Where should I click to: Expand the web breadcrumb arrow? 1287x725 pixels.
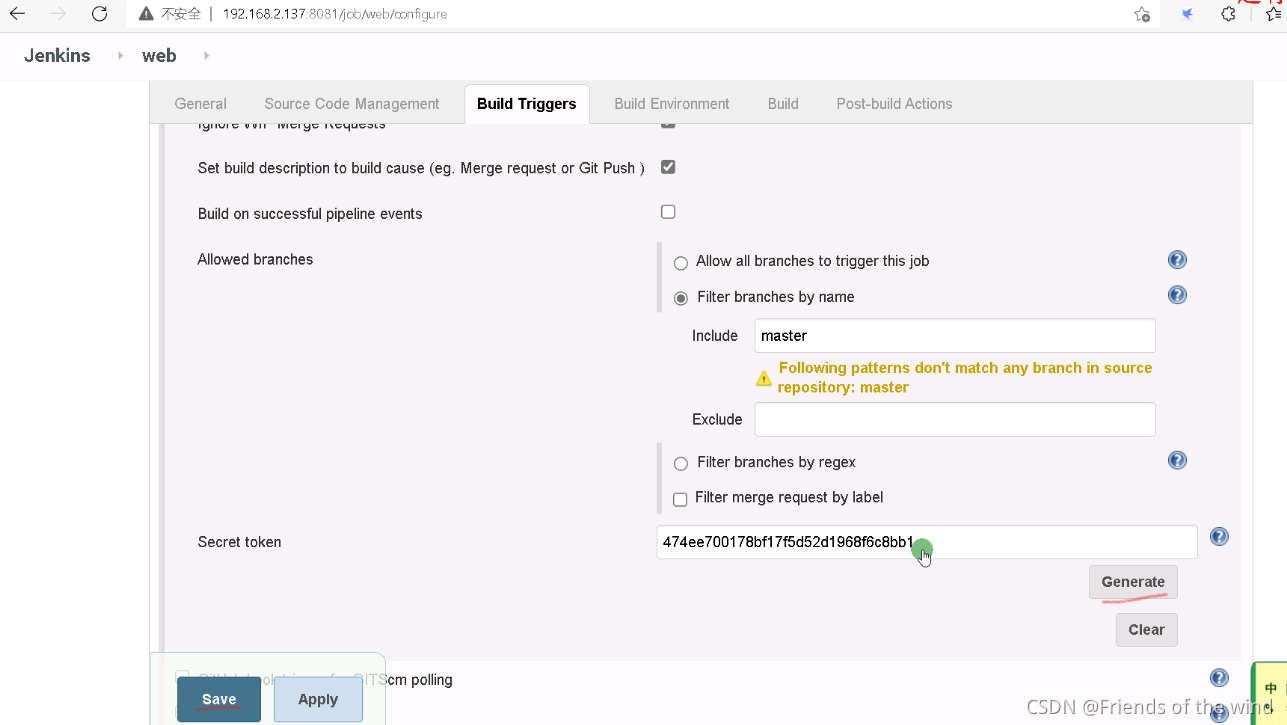pyautogui.click(x=206, y=56)
